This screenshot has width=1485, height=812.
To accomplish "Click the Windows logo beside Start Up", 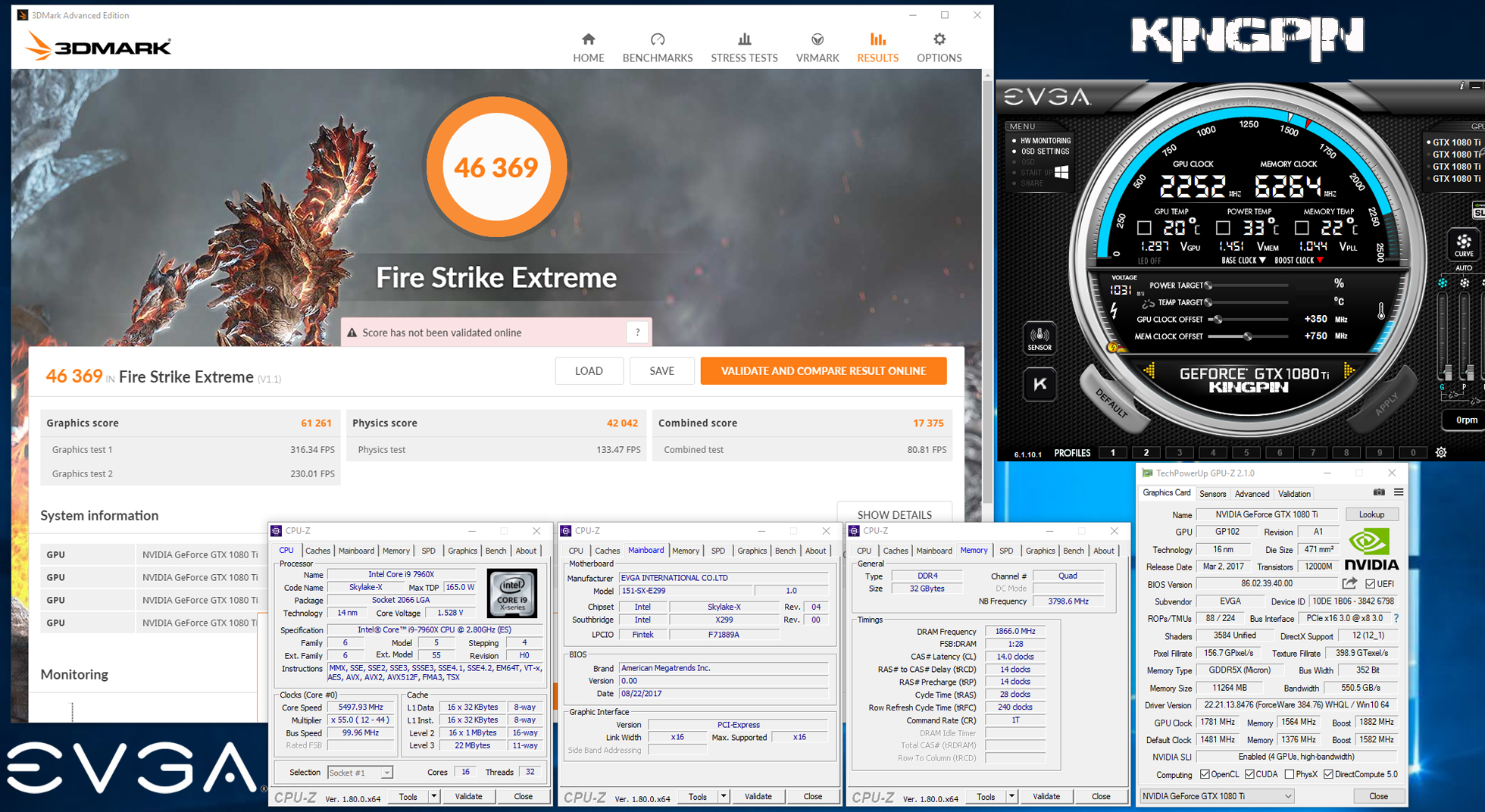I will pyautogui.click(x=1061, y=172).
